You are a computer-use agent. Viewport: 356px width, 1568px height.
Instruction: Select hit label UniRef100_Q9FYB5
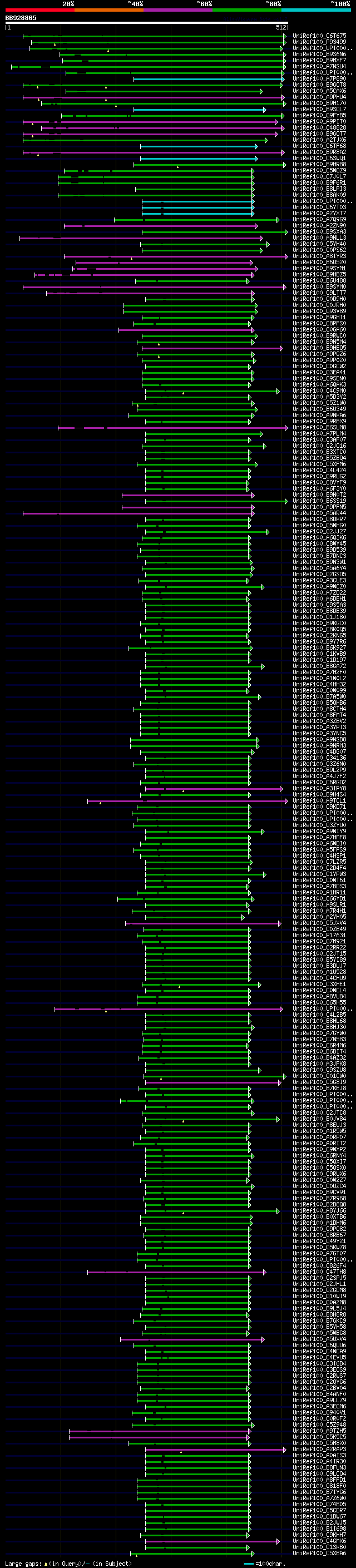(319, 116)
